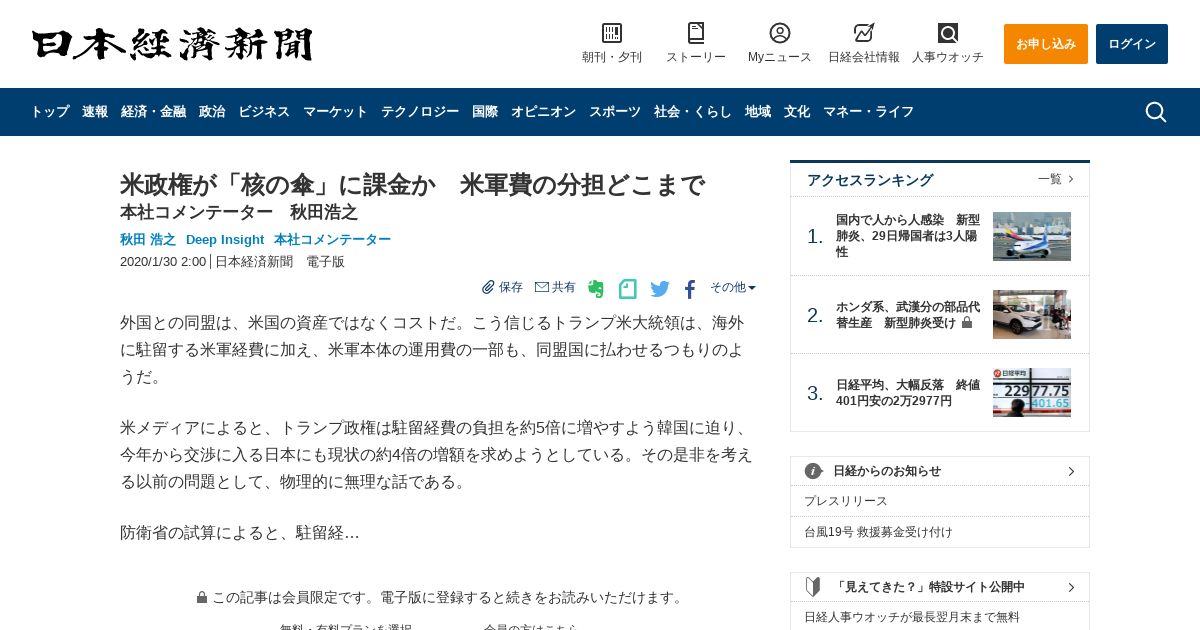Go to the トップ menu item
This screenshot has height=630, width=1200.
tap(50, 112)
